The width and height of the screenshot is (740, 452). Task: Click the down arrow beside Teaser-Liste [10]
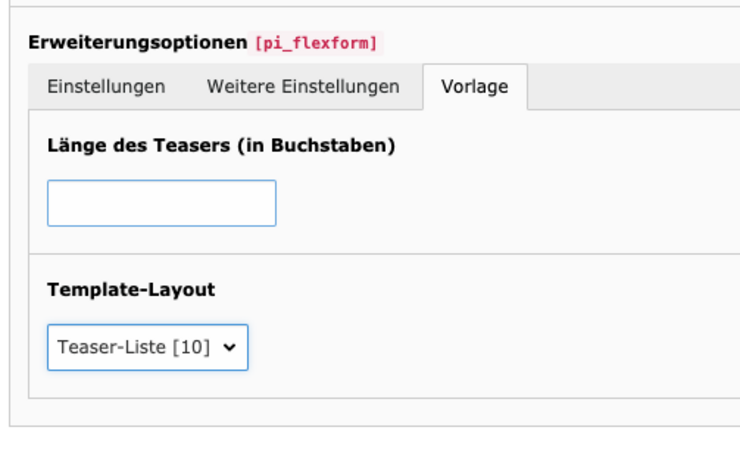[x=230, y=347]
